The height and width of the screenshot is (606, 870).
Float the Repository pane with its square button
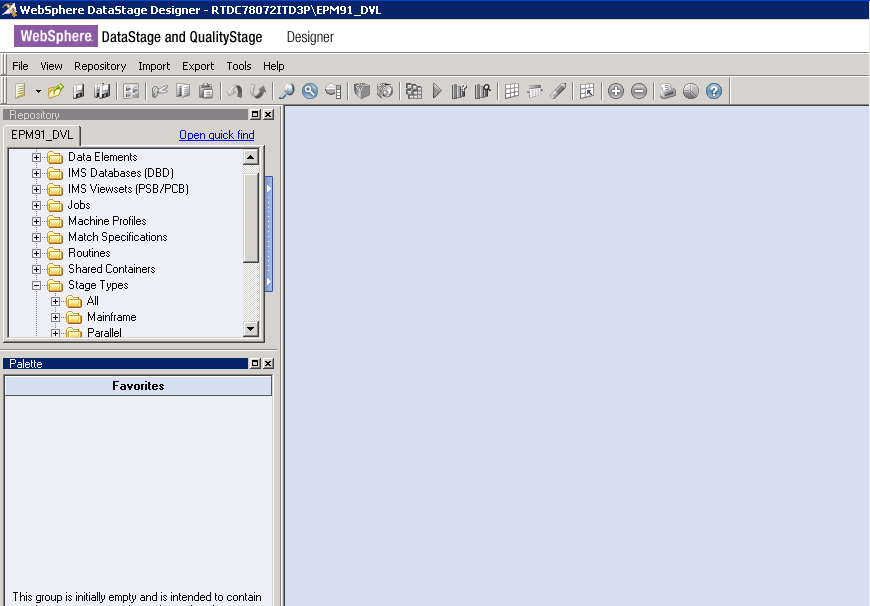255,114
